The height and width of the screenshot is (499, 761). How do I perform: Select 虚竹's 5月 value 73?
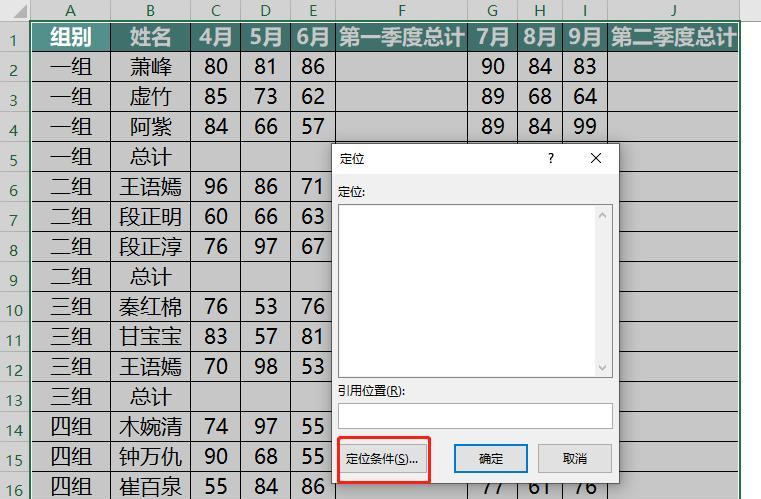(265, 97)
